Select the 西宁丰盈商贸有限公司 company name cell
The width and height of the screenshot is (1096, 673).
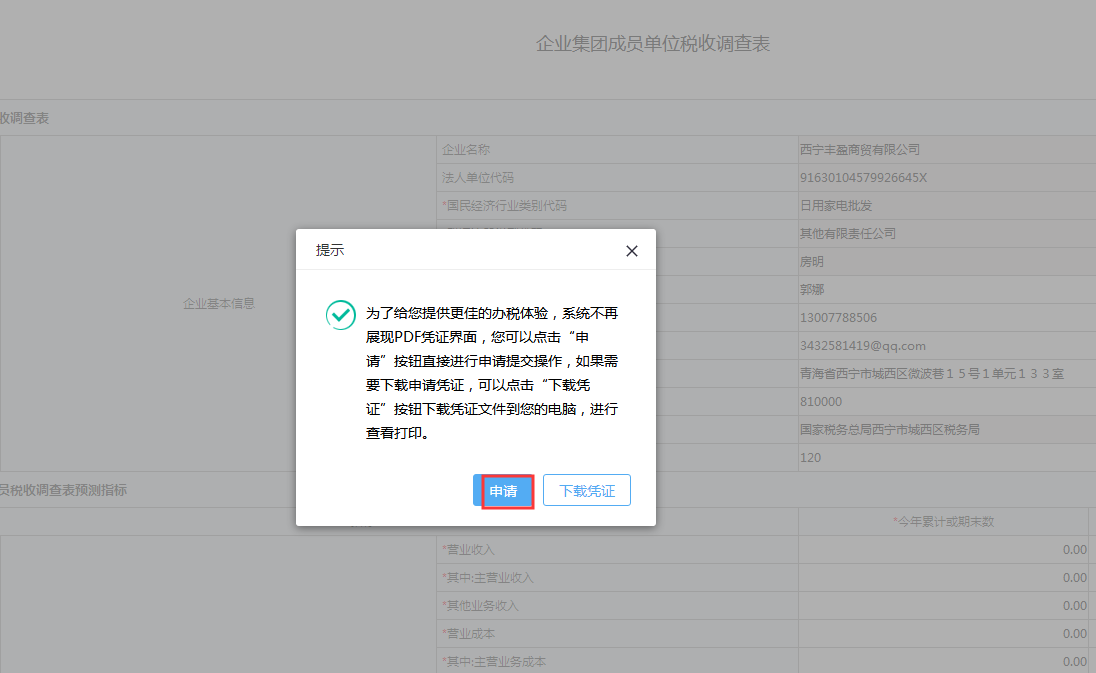(947, 150)
